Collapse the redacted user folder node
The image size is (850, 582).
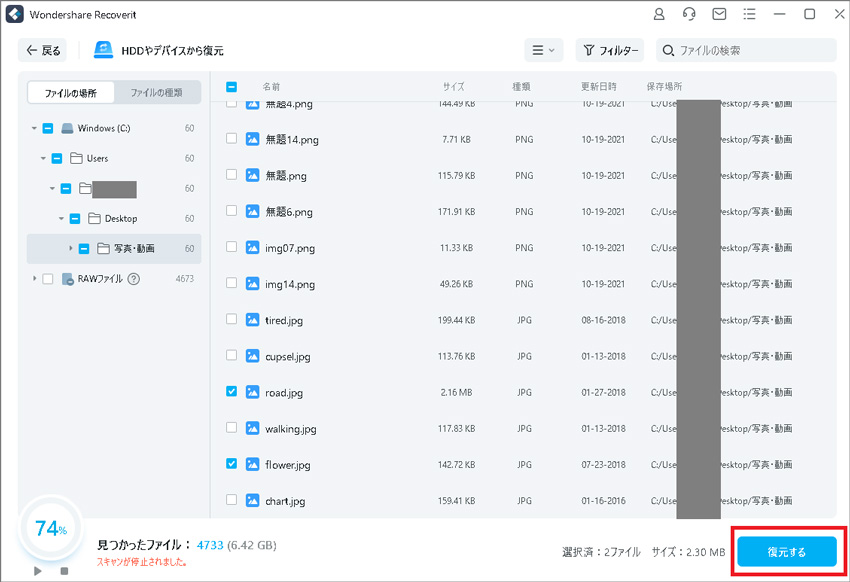(52, 189)
